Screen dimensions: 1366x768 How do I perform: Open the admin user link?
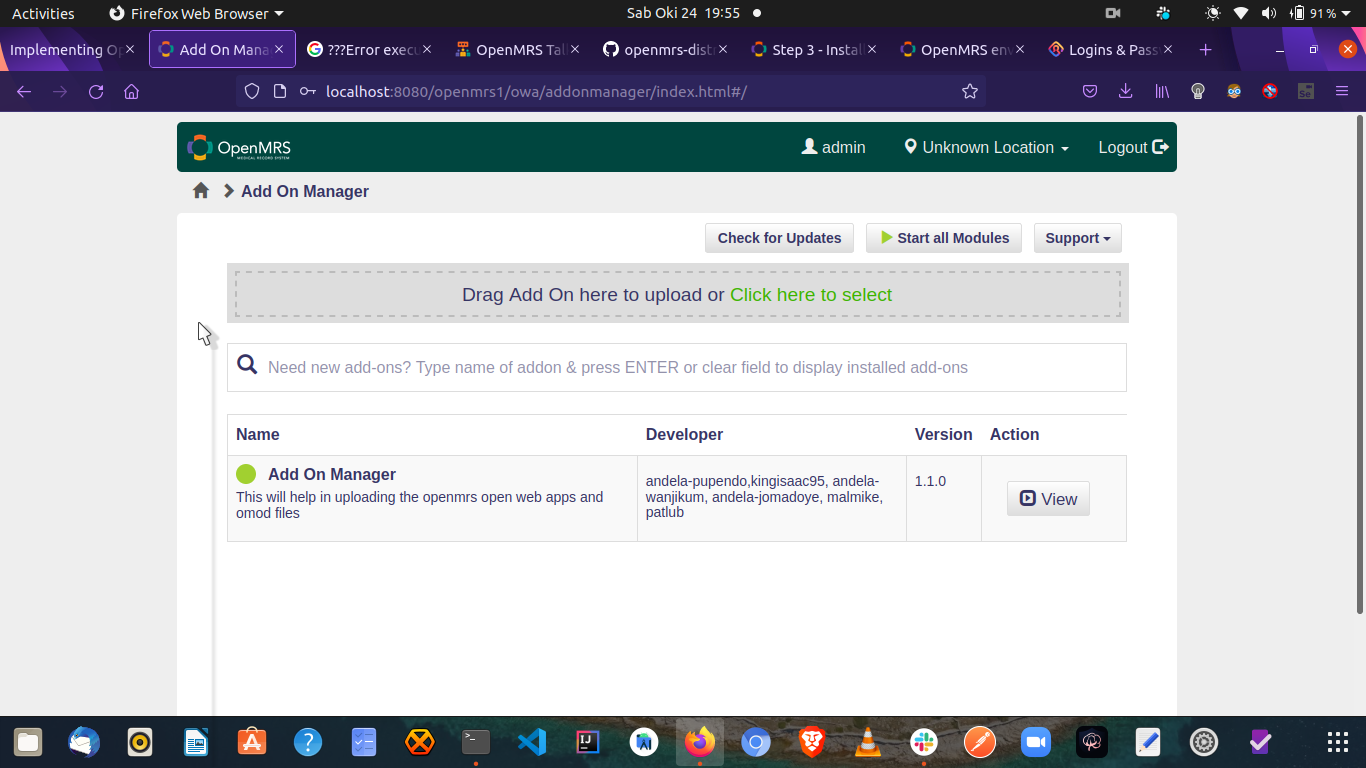[834, 147]
